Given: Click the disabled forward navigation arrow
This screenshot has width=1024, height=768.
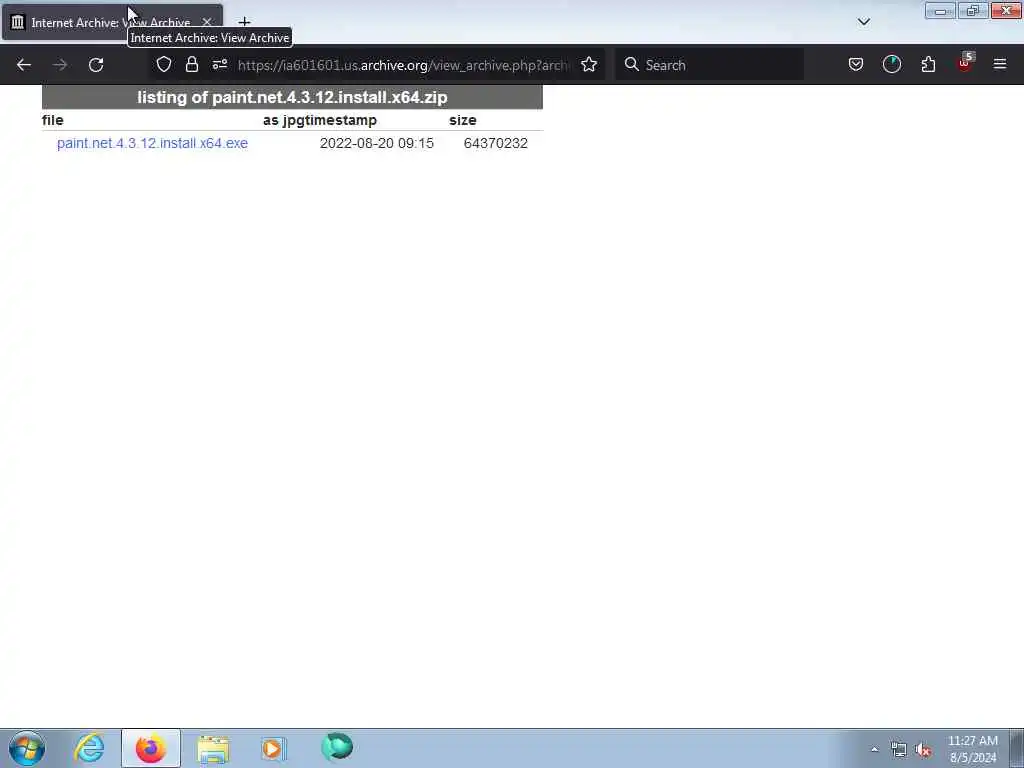Looking at the screenshot, I should (x=60, y=65).
